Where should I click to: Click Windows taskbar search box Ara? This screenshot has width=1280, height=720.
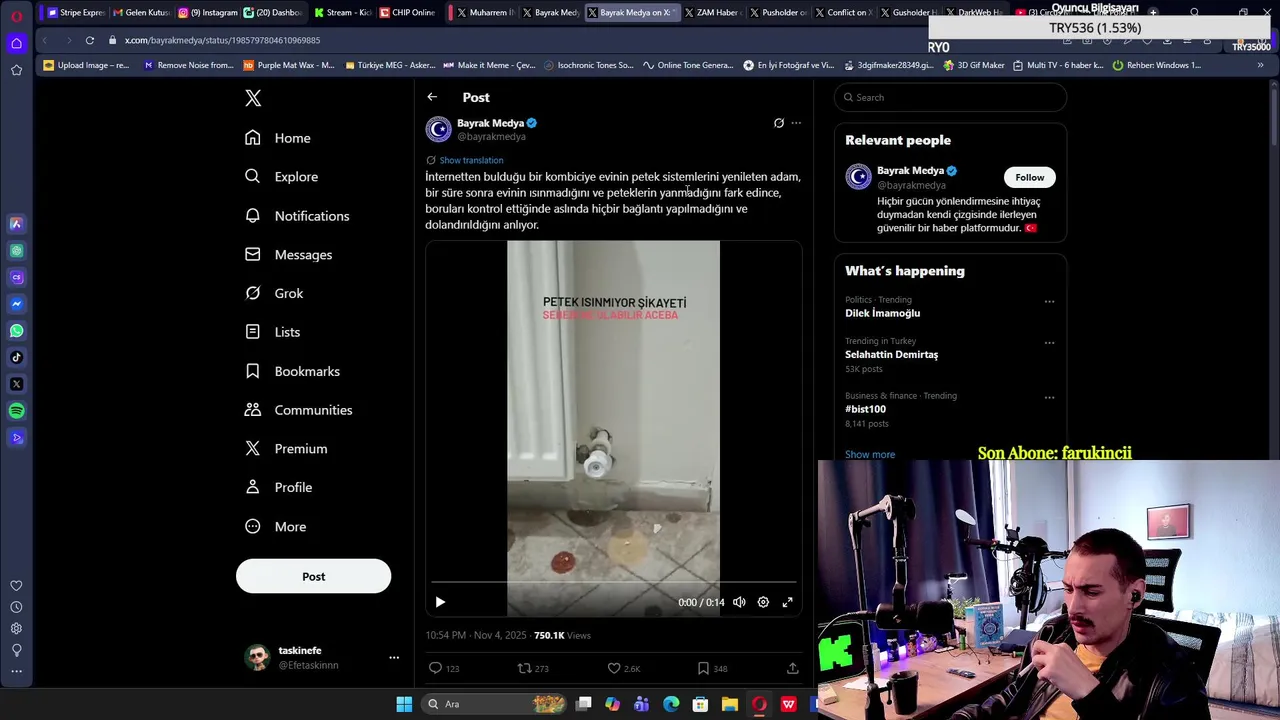[495, 704]
